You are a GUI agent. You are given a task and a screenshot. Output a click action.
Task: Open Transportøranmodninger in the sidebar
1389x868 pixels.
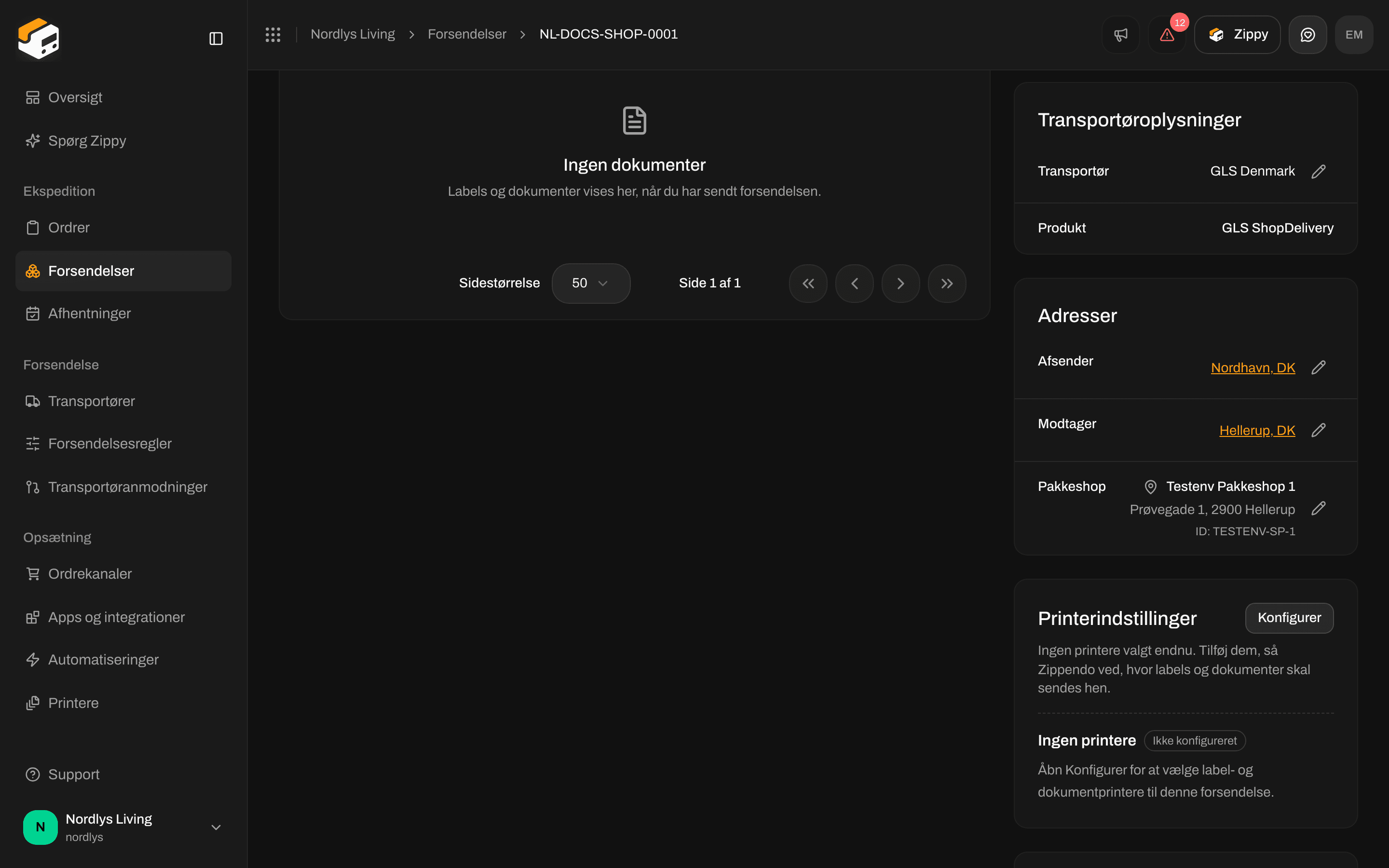click(x=123, y=487)
